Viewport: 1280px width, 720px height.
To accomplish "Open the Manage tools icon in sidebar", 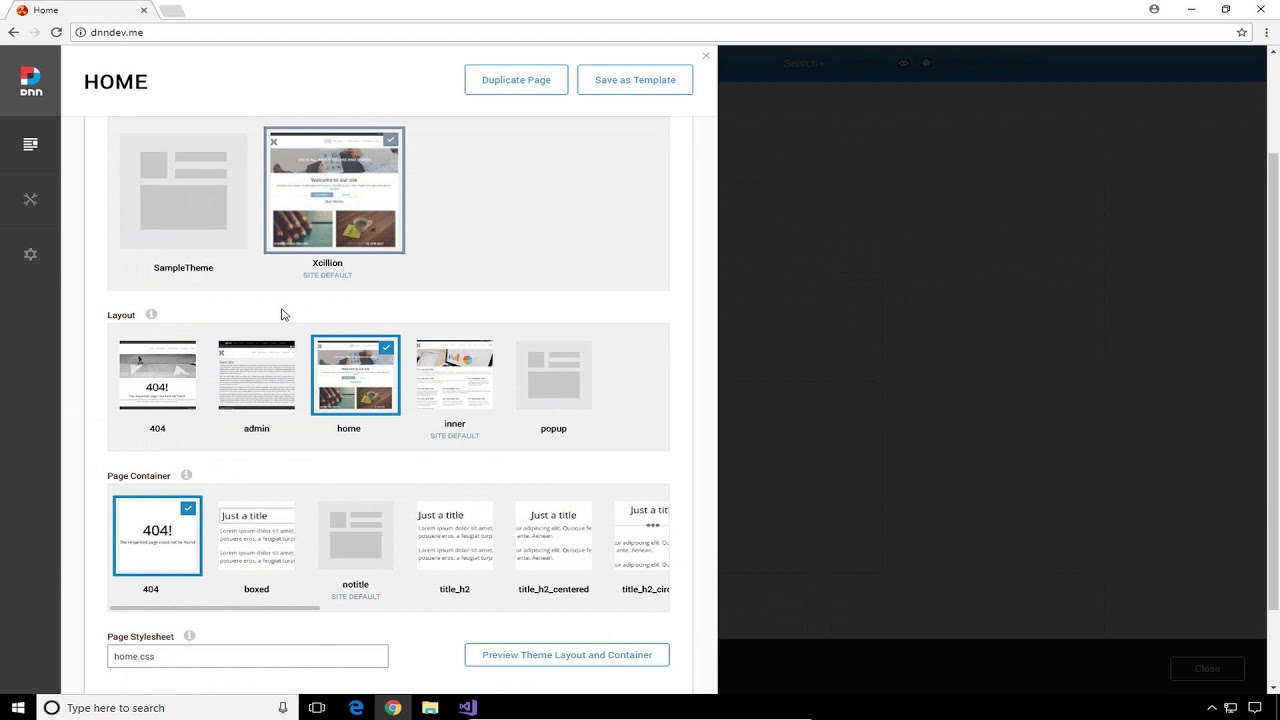I will (x=30, y=199).
